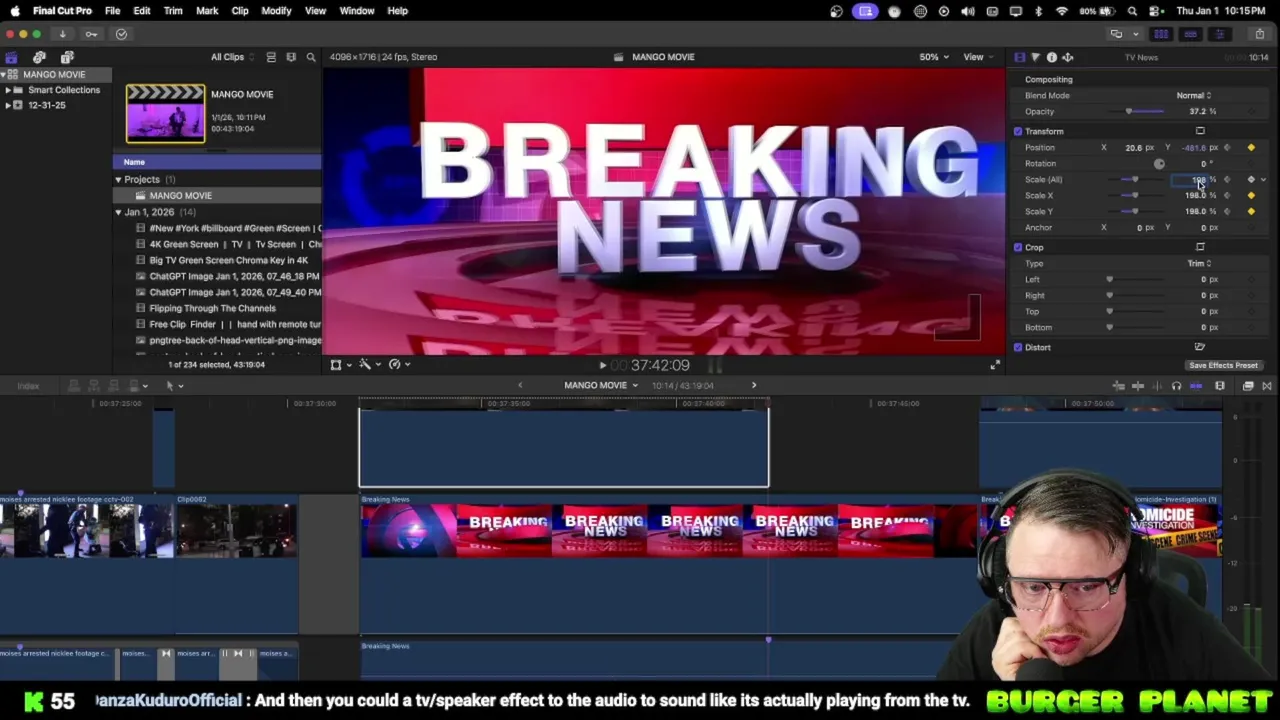Toggle headphone audio skimming icon in timeline

[1176, 386]
